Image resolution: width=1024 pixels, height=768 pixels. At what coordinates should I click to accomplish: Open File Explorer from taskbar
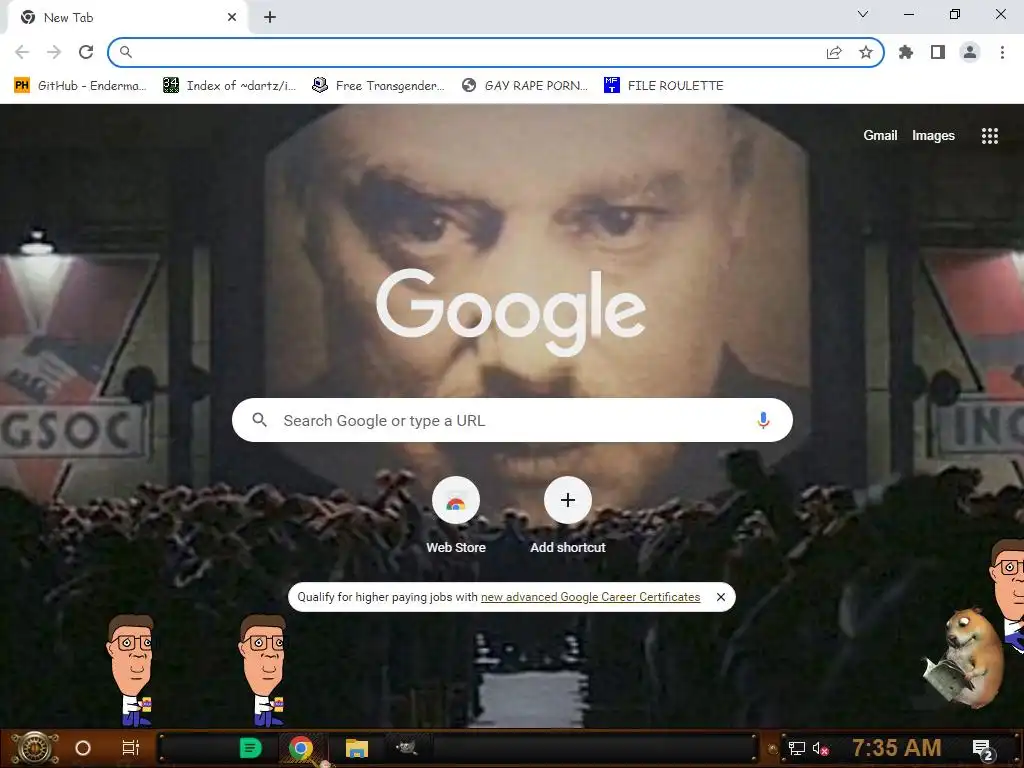pyautogui.click(x=357, y=748)
